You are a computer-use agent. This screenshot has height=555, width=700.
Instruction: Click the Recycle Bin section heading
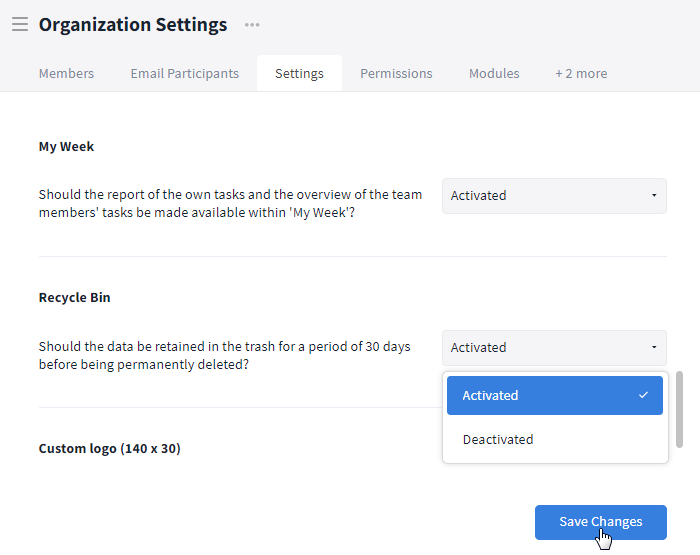pos(75,298)
